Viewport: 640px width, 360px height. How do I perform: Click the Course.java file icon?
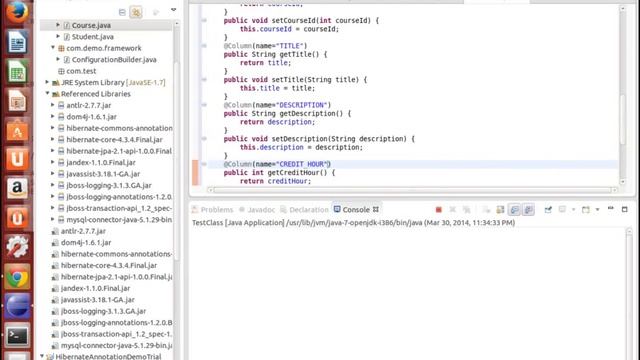[x=67, y=25]
